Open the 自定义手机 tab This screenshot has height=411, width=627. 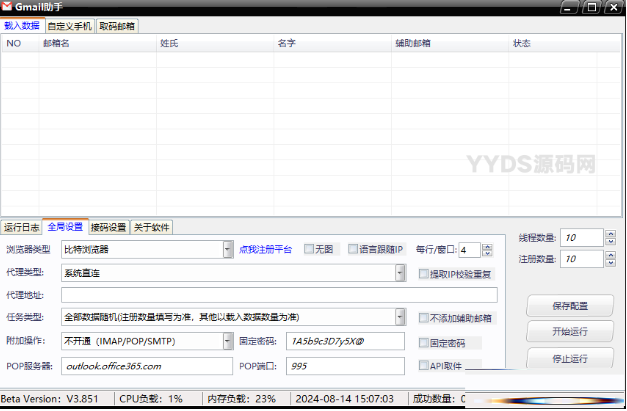tap(70, 26)
